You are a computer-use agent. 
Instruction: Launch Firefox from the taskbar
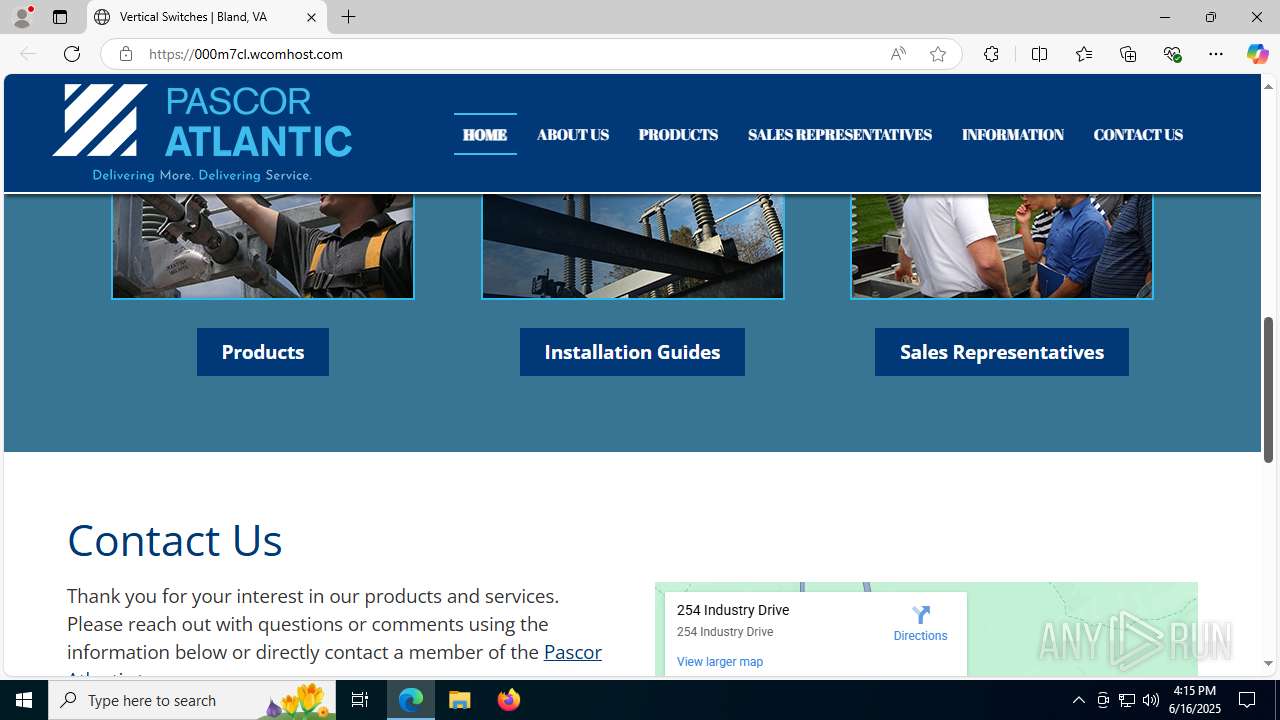click(x=509, y=700)
